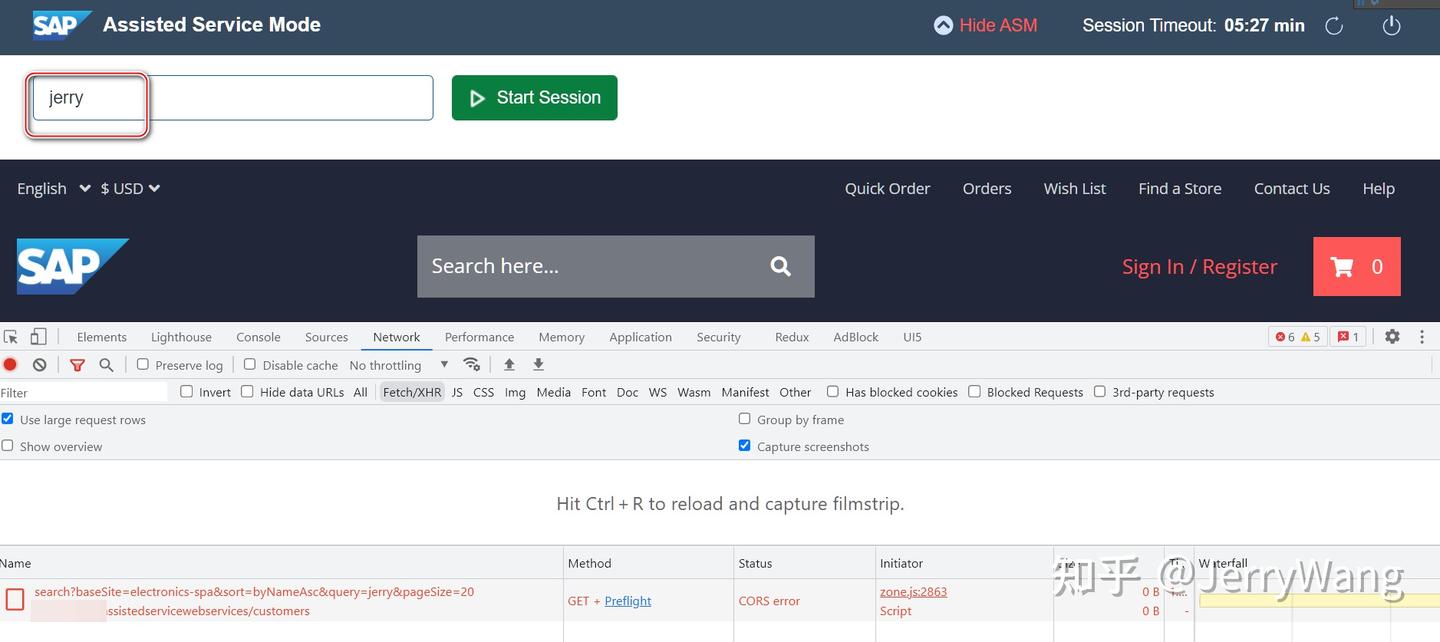Select the JS filter type
1440x642 pixels.
457,392
